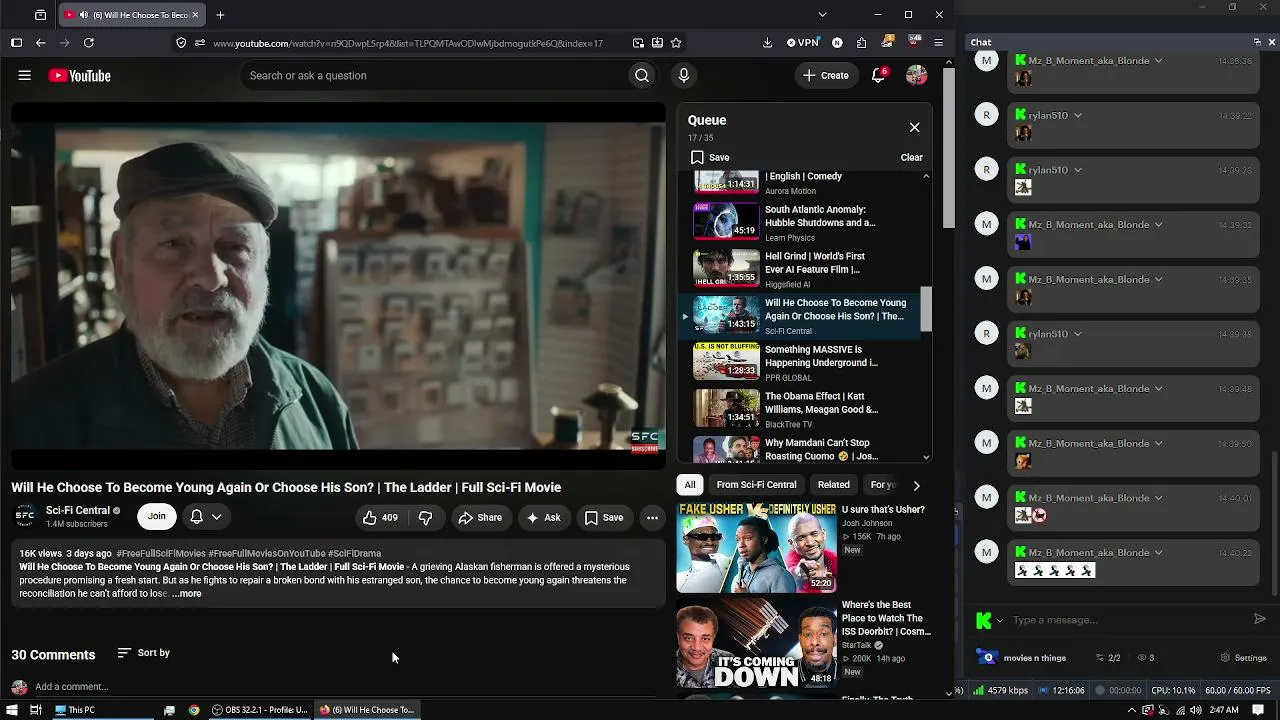Open ISS Deorbit StarTalk video thumbnail

coord(757,643)
